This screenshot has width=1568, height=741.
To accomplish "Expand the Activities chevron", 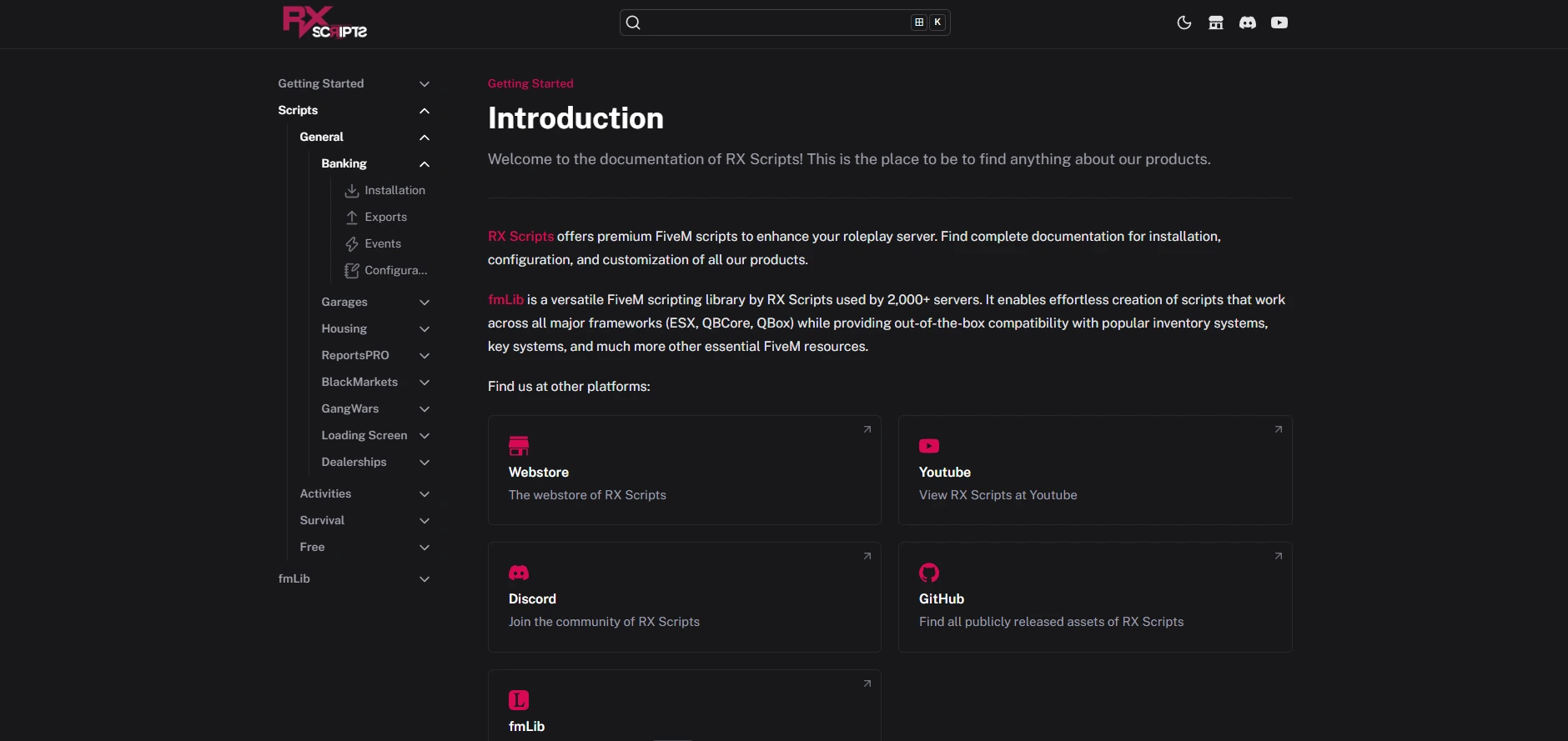I will (x=425, y=494).
